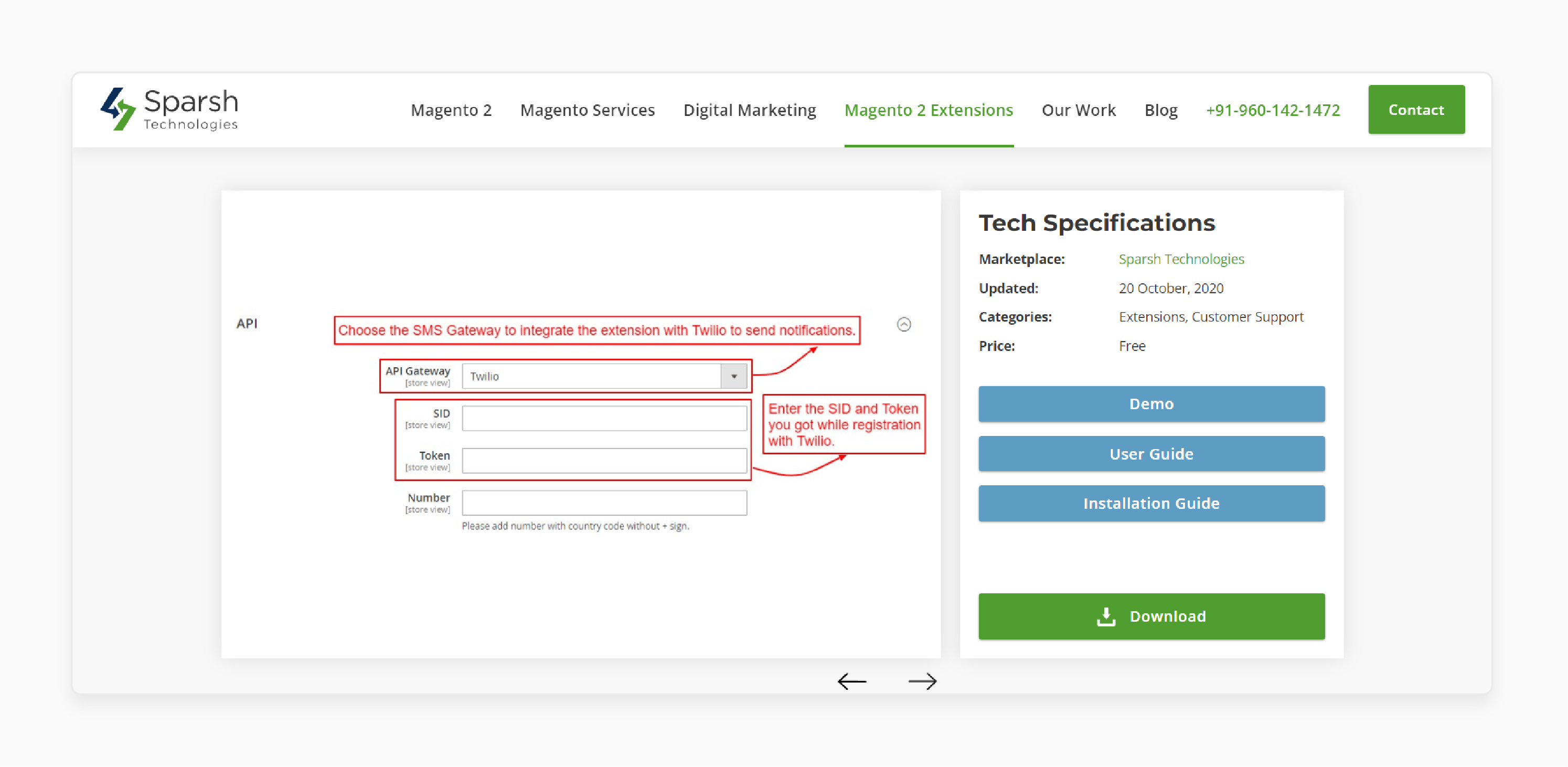The image size is (1568, 767).
Task: Open the User Guide
Action: pos(1151,454)
